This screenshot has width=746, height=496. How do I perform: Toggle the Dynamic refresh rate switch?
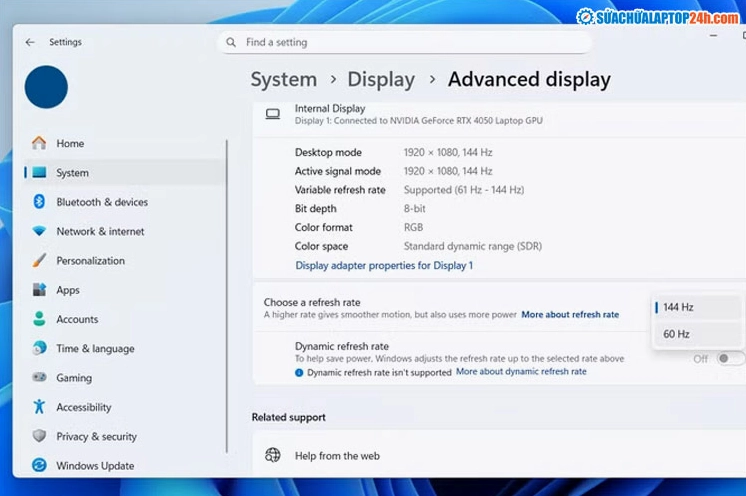[x=730, y=358]
